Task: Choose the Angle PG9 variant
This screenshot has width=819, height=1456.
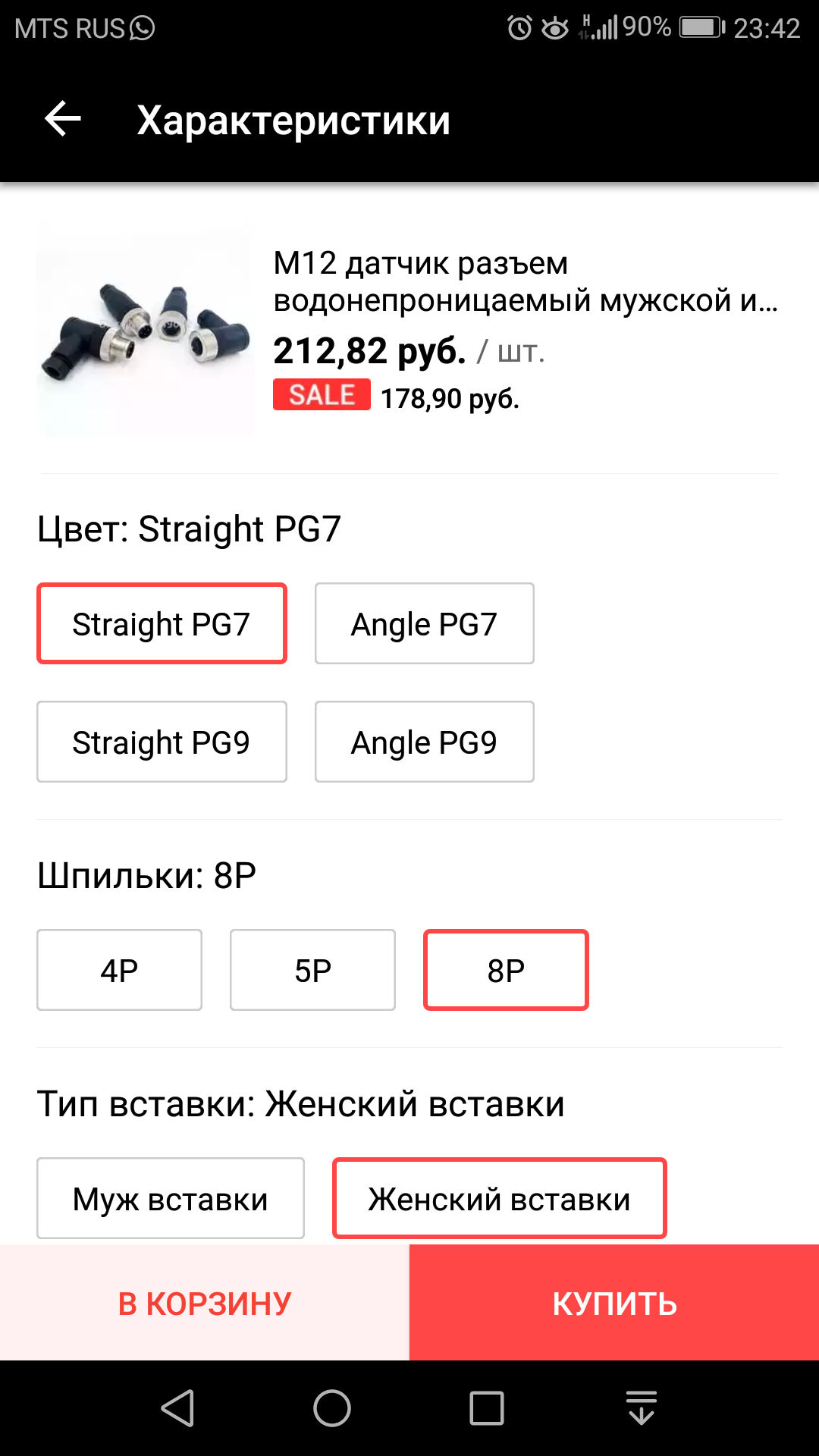Action: coord(424,742)
